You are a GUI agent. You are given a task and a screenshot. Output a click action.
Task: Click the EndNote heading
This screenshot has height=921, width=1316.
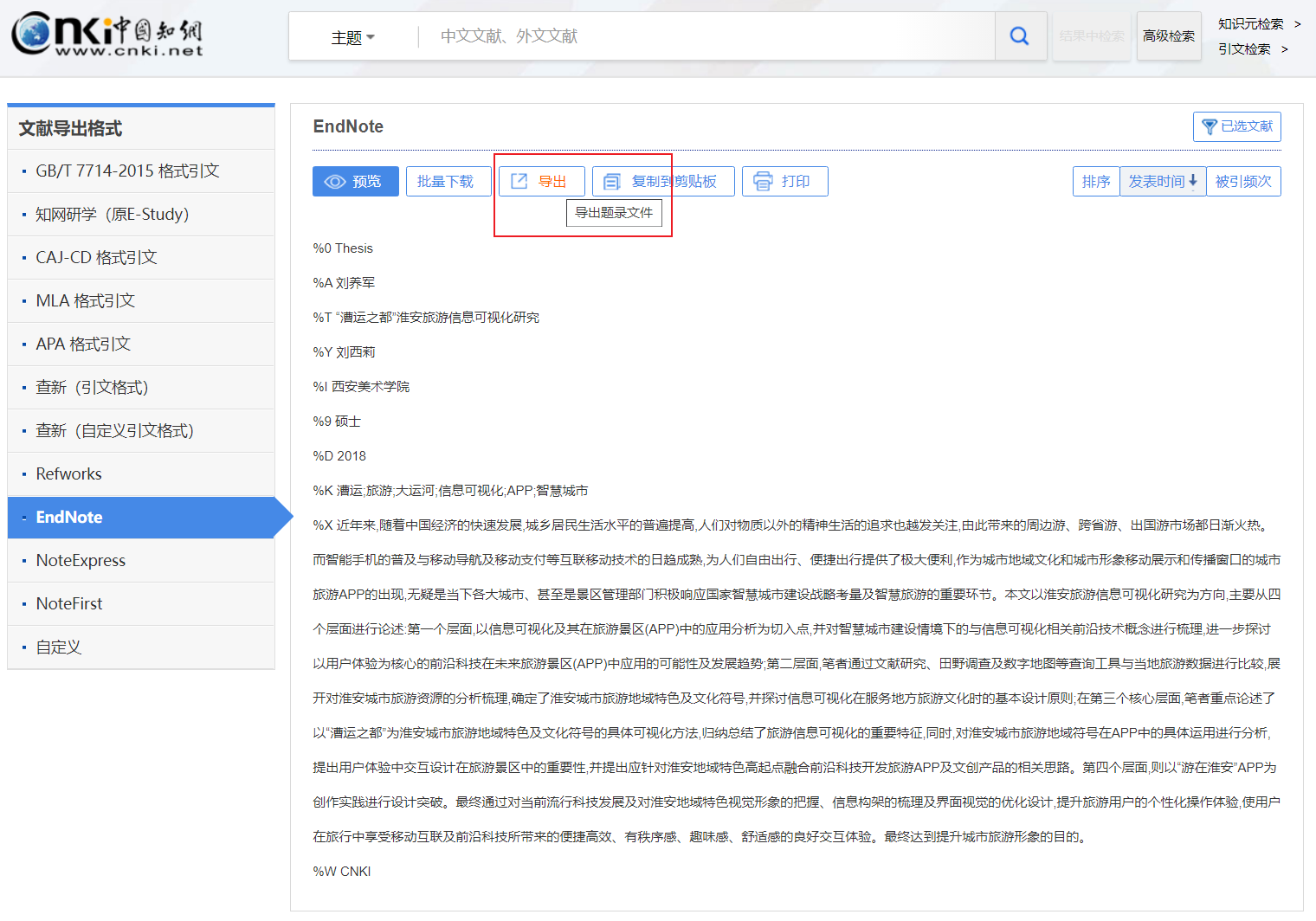coord(348,126)
